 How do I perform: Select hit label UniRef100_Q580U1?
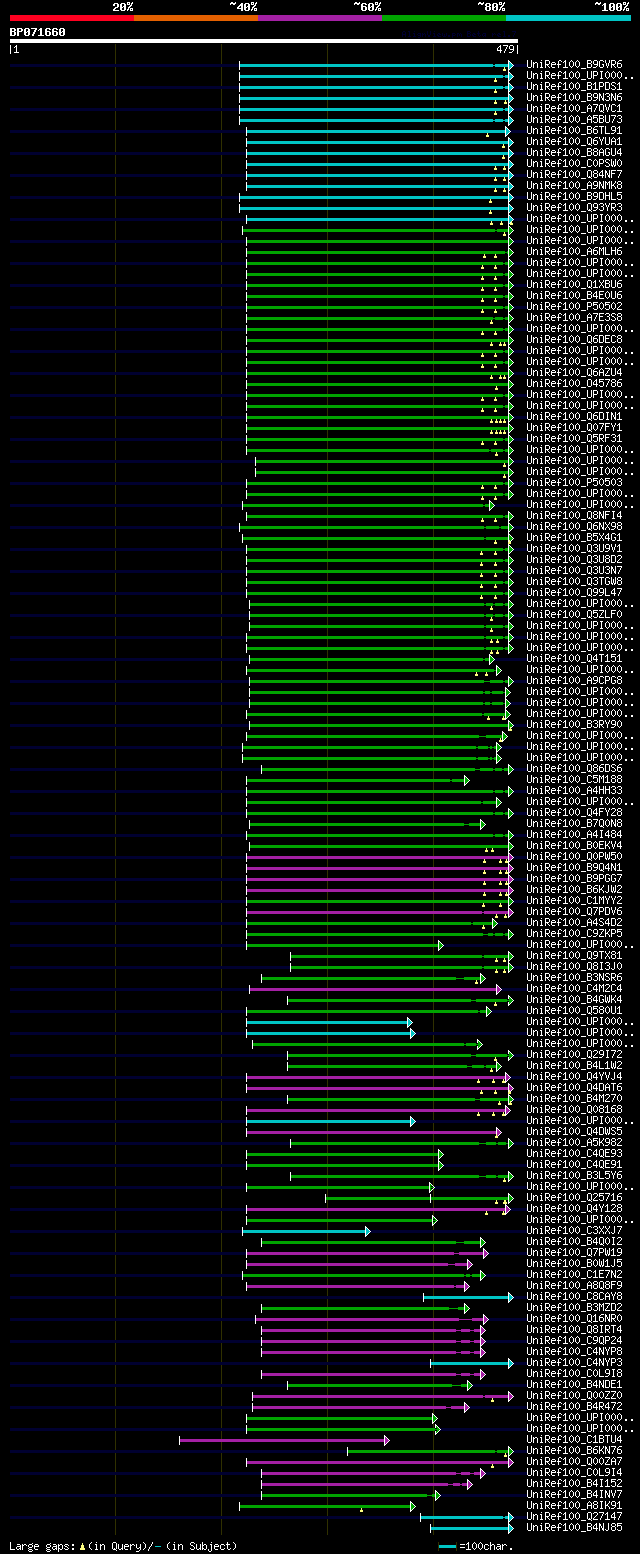(x=574, y=1010)
